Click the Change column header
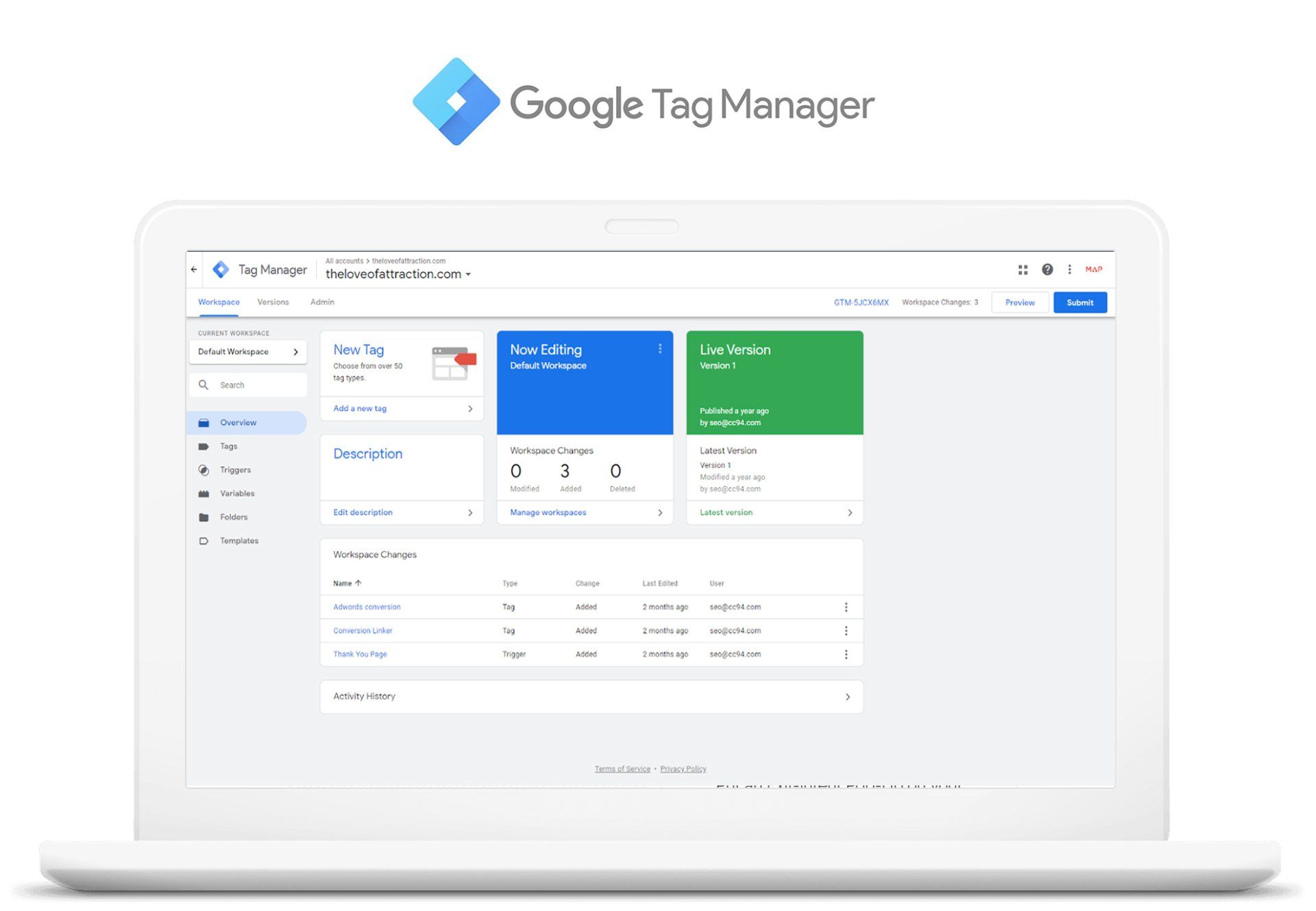The width and height of the screenshot is (1316, 911). click(587, 584)
